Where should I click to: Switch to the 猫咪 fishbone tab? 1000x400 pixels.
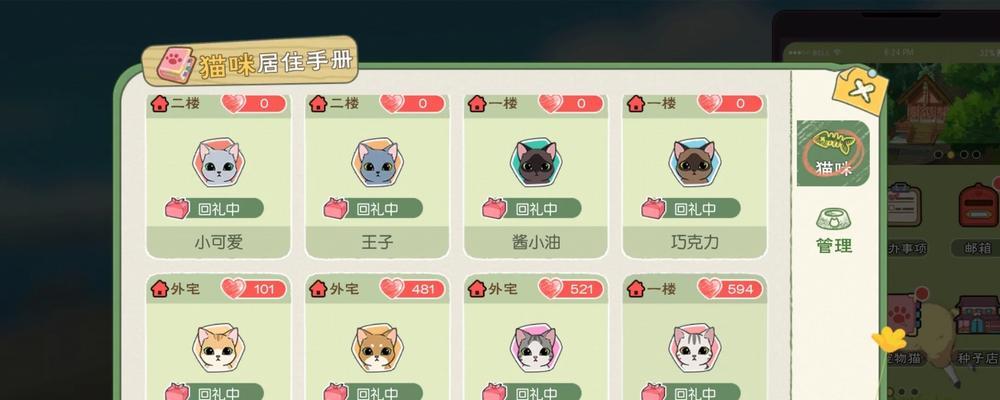point(834,153)
